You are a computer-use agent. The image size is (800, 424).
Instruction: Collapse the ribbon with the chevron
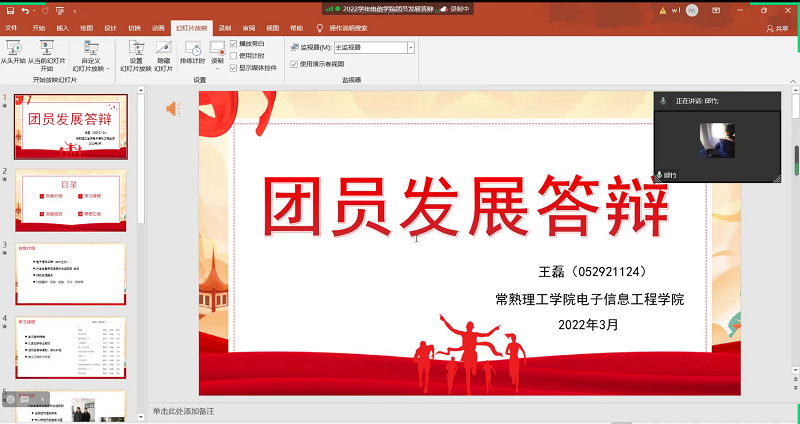point(793,81)
